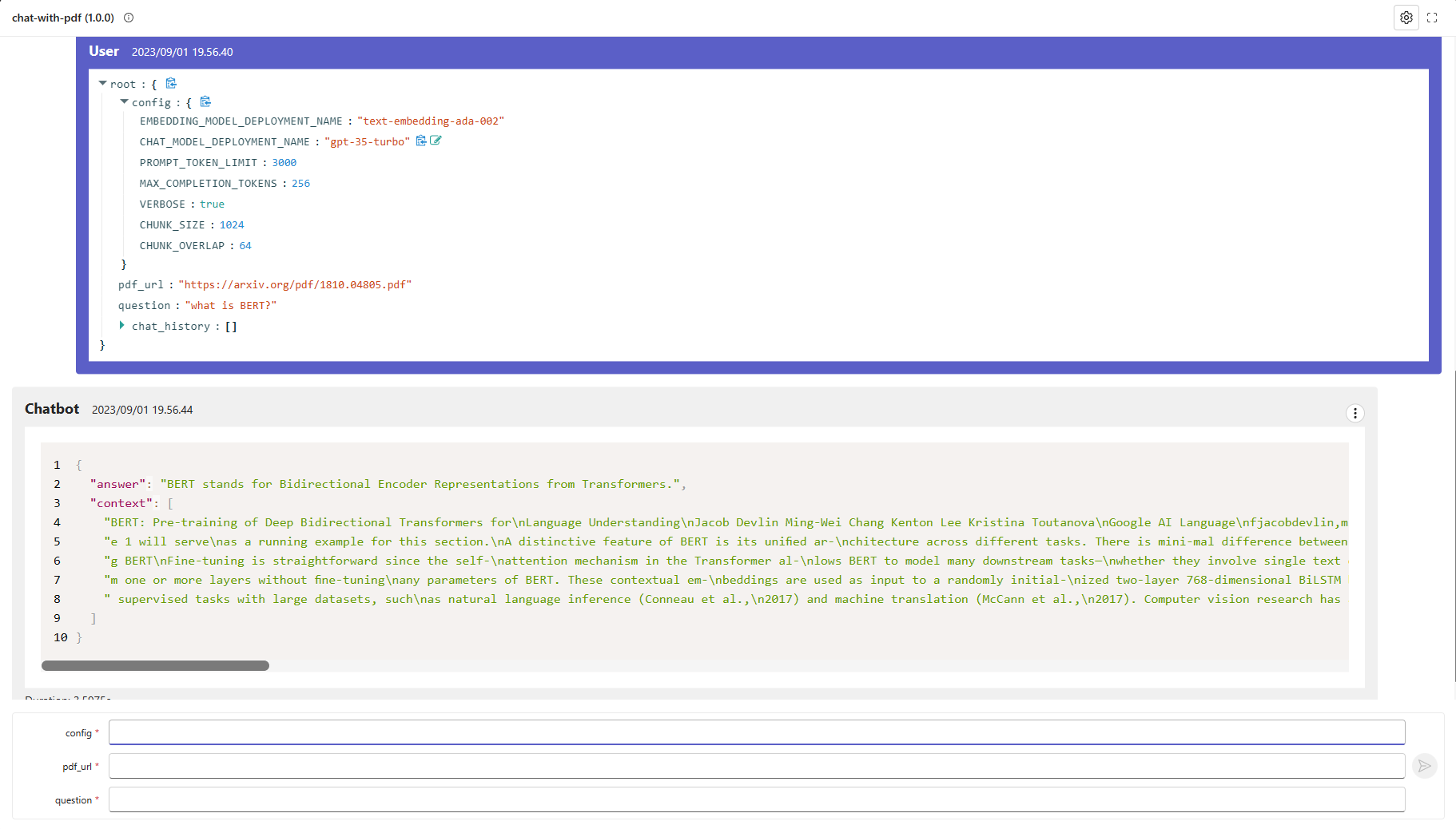Click the VERBOSE value true
The height and width of the screenshot is (829, 1456).
(212, 204)
